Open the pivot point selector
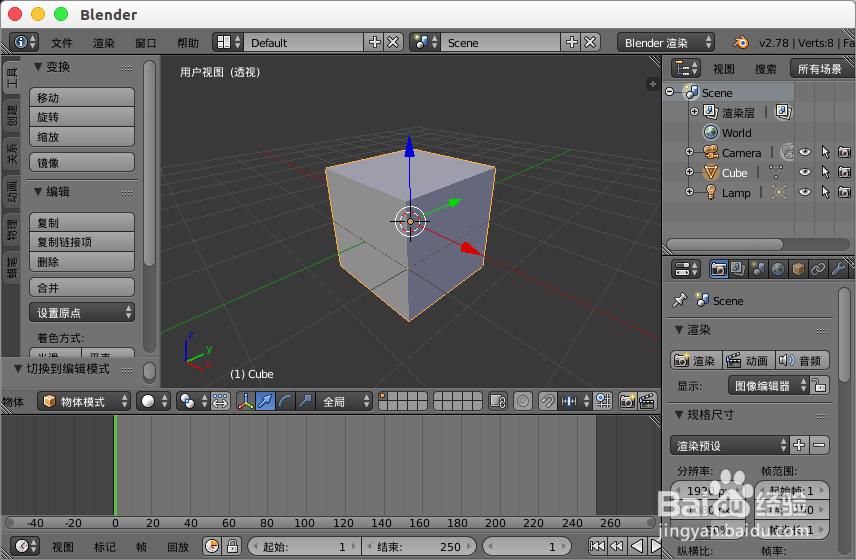Viewport: 856px width, 560px height. [193, 402]
